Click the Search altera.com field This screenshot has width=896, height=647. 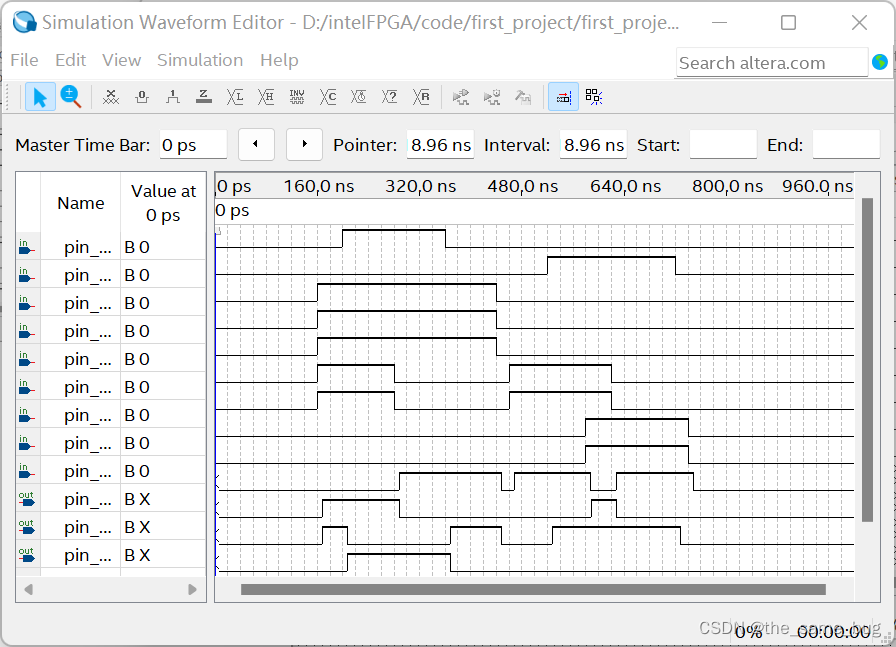(x=771, y=62)
